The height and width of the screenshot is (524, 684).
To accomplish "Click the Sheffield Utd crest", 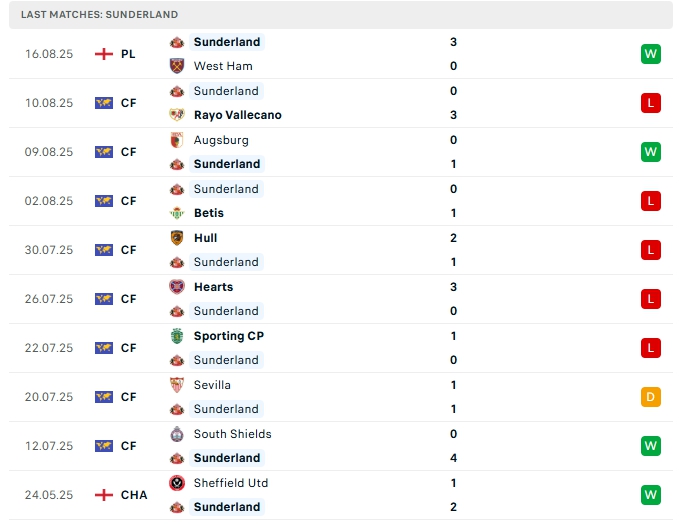I will pos(177,483).
